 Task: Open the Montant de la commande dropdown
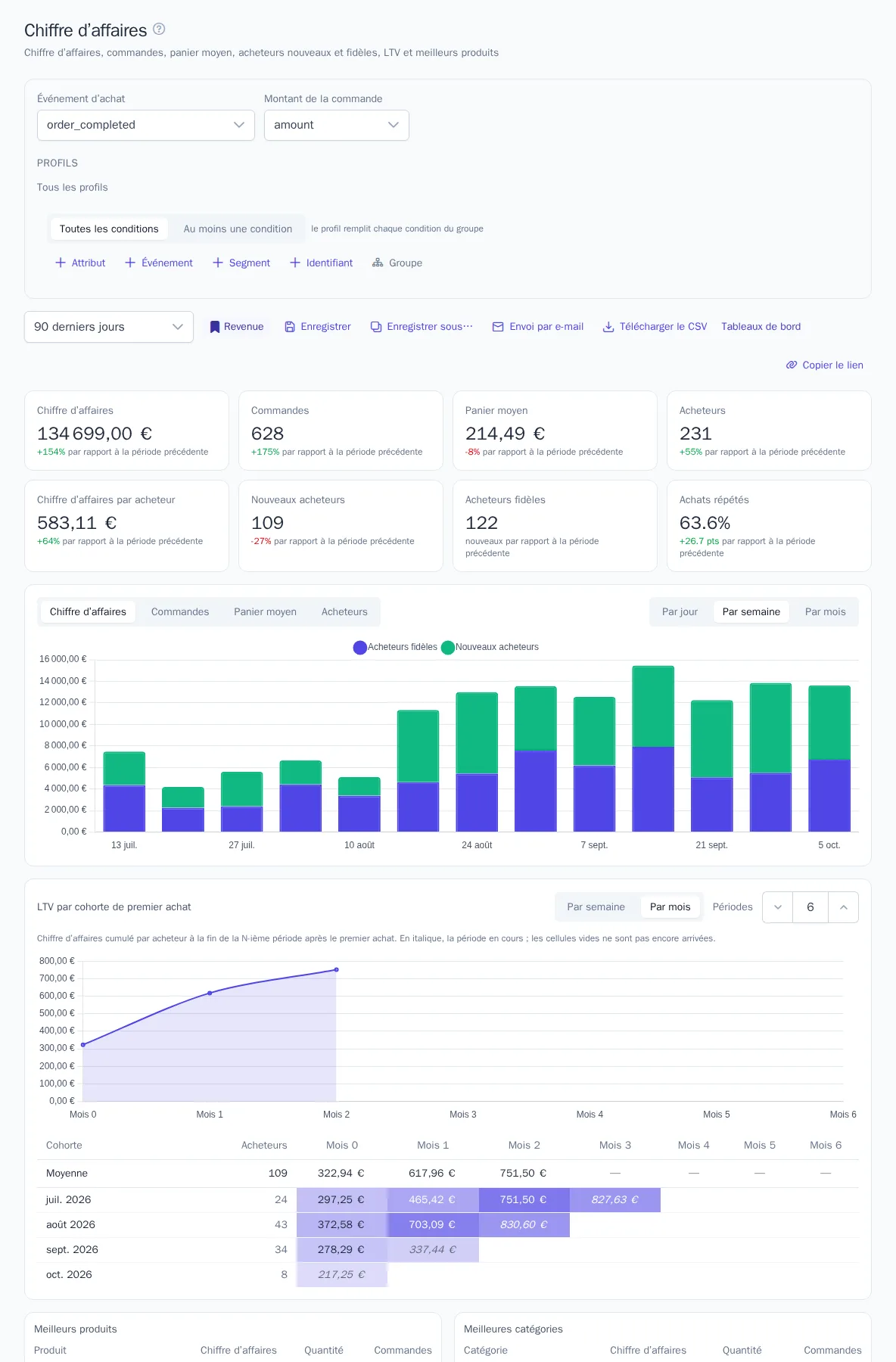point(337,125)
